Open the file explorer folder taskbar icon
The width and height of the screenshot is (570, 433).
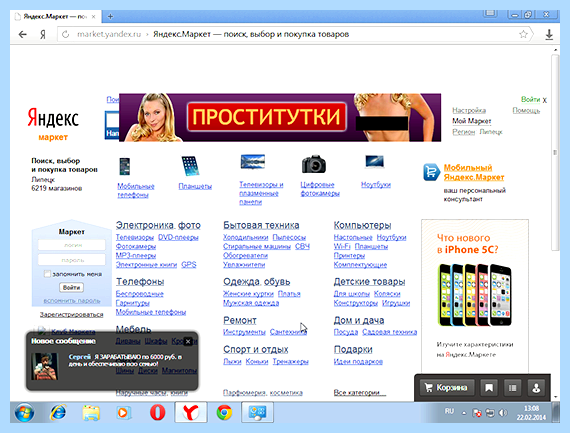(91, 413)
